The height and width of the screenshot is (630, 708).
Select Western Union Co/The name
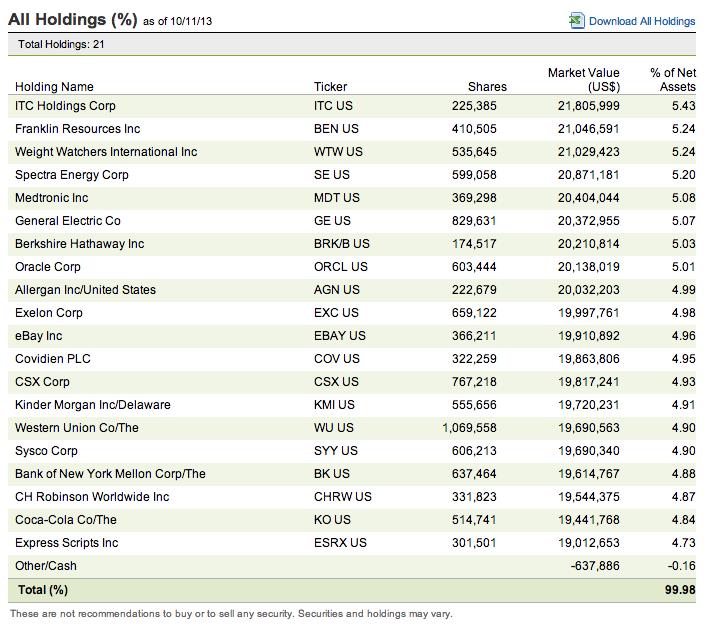pyautogui.click(x=77, y=428)
